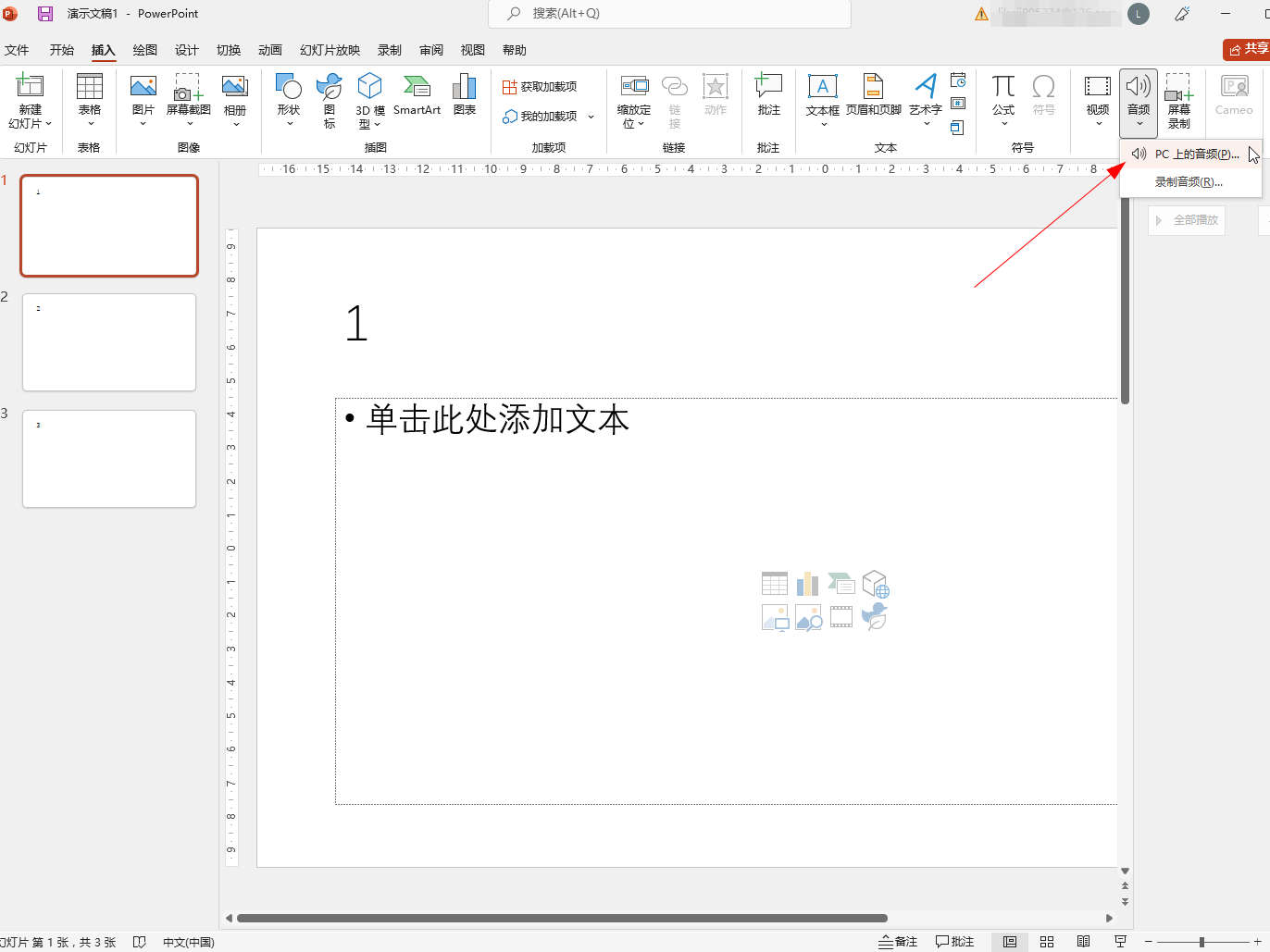Switch to the Home (开始) tab
This screenshot has width=1270, height=952.
[62, 50]
